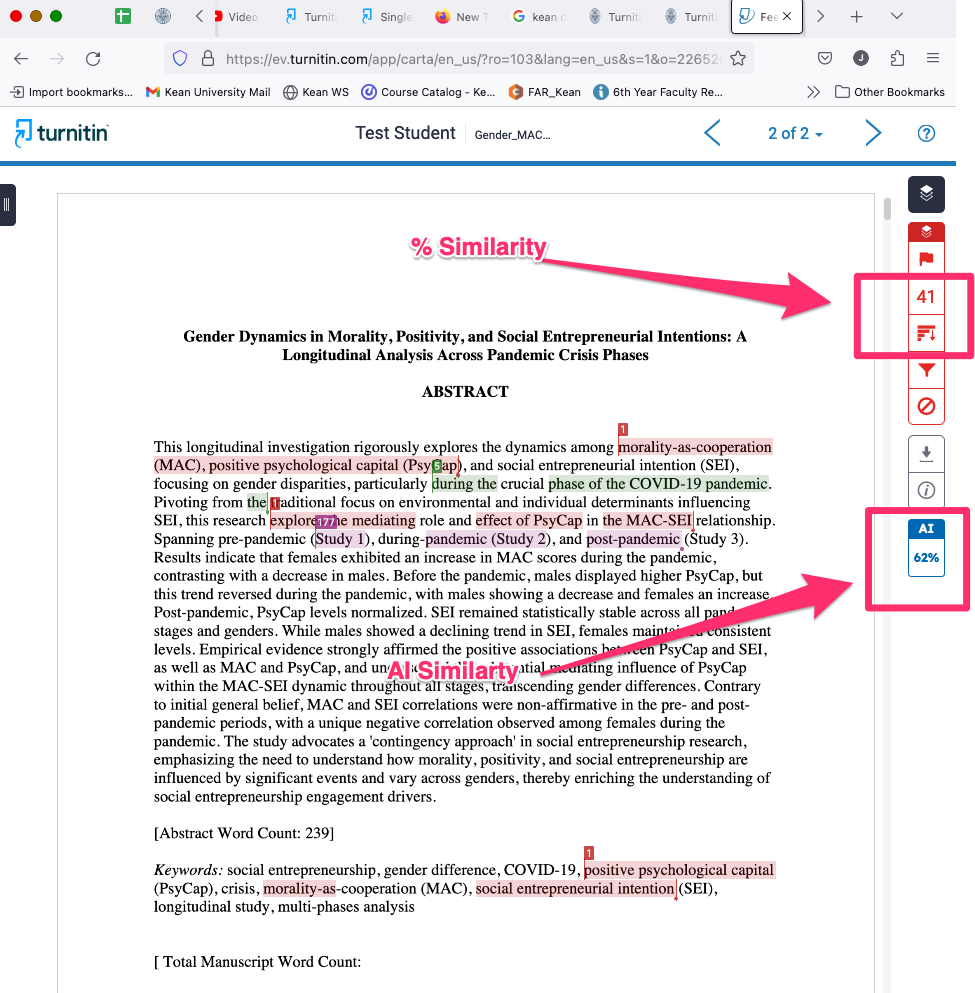Switch to the 'Single' tab
The width and height of the screenshot is (975, 993).
pyautogui.click(x=387, y=17)
